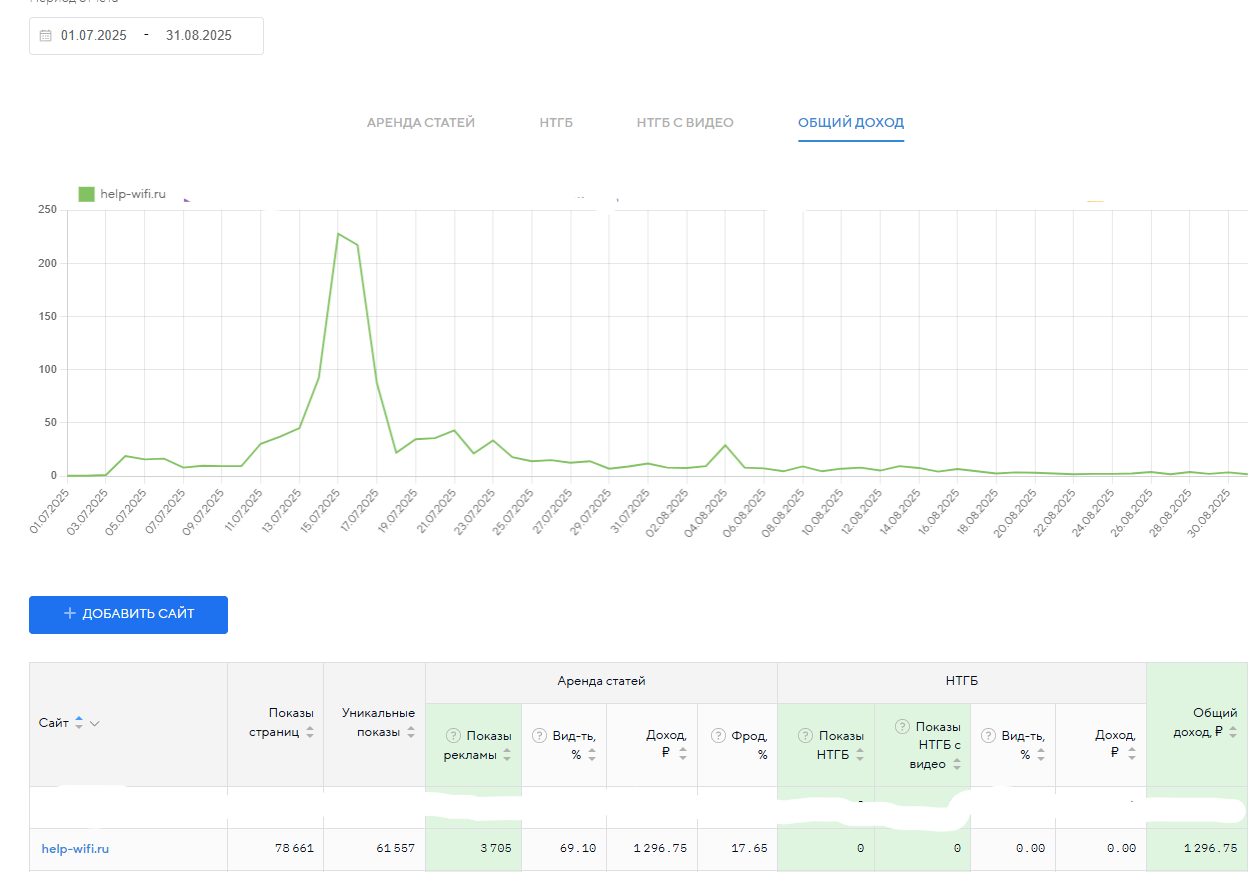1257x872 pixels.
Task: Switch to the НТГБ tab
Action: pyautogui.click(x=556, y=123)
